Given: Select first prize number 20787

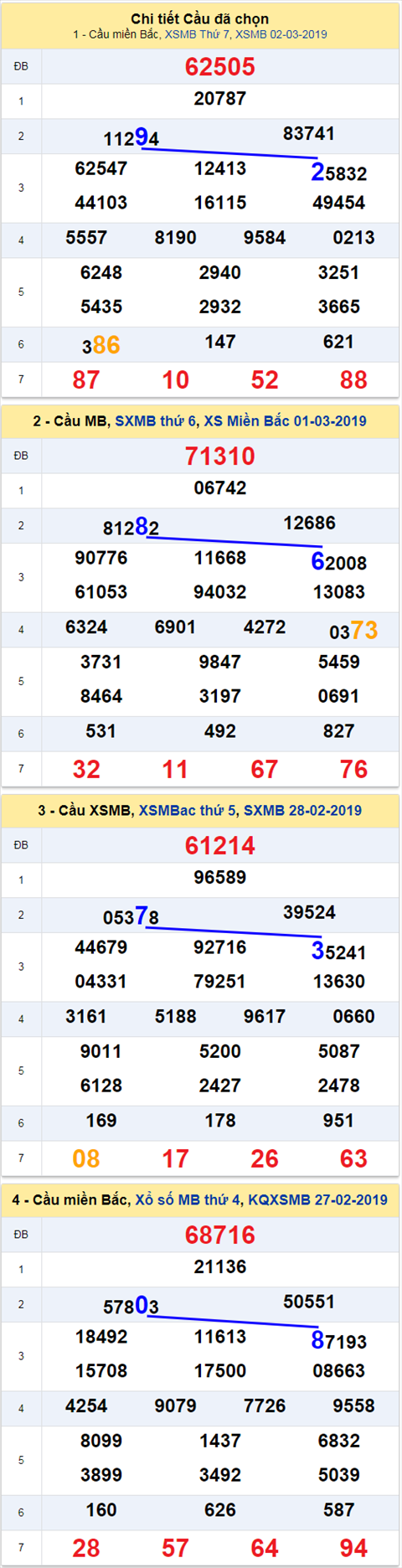Looking at the screenshot, I should click(220, 99).
